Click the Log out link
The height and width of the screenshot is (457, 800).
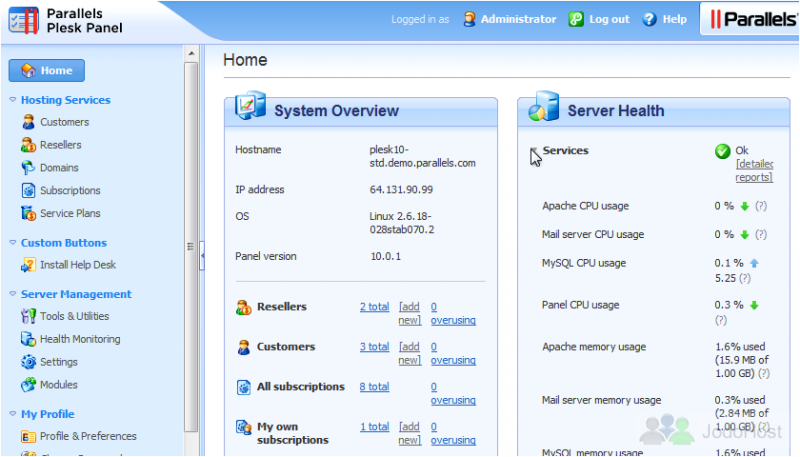coord(609,19)
